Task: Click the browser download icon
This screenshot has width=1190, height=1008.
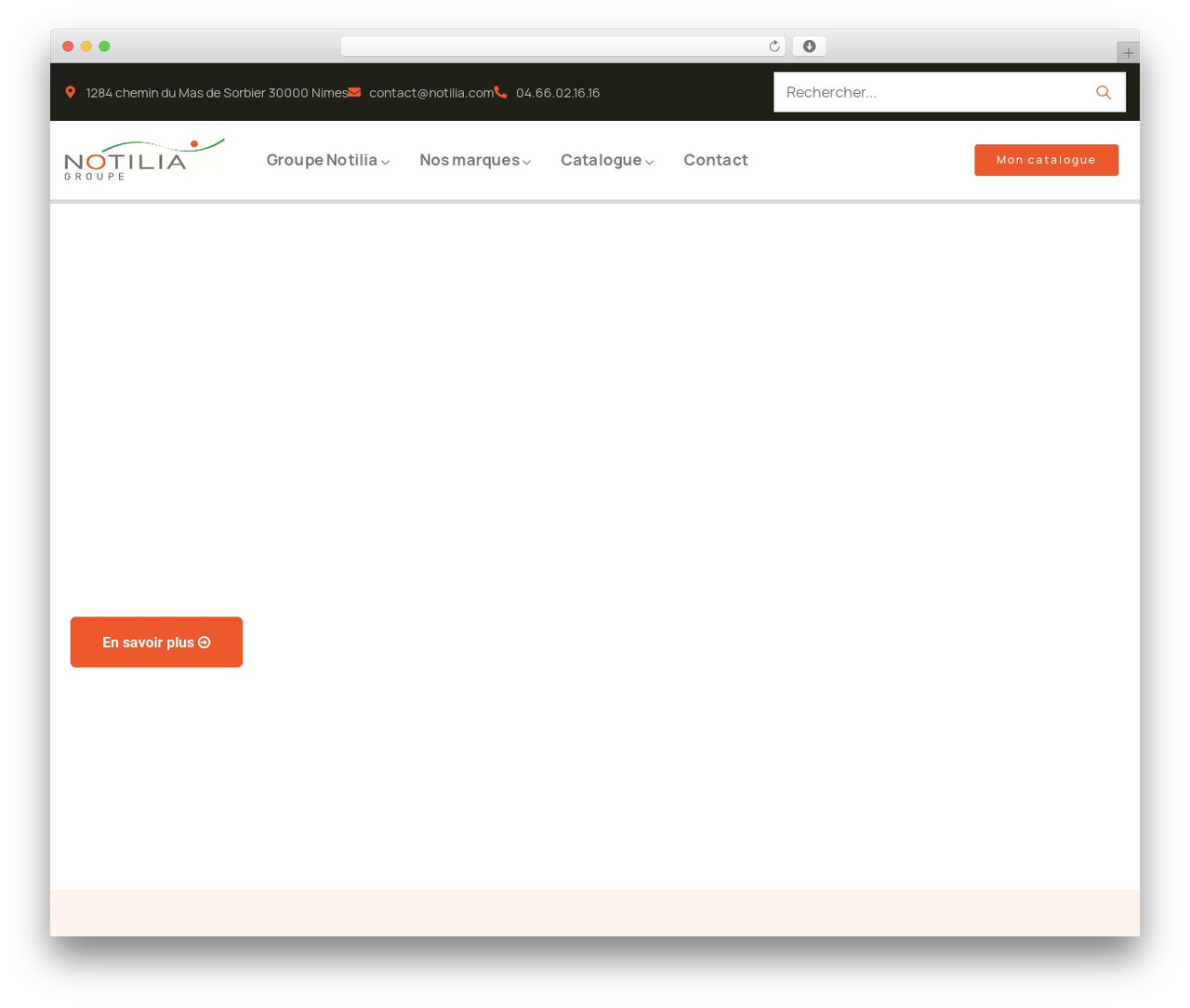Action: point(809,46)
